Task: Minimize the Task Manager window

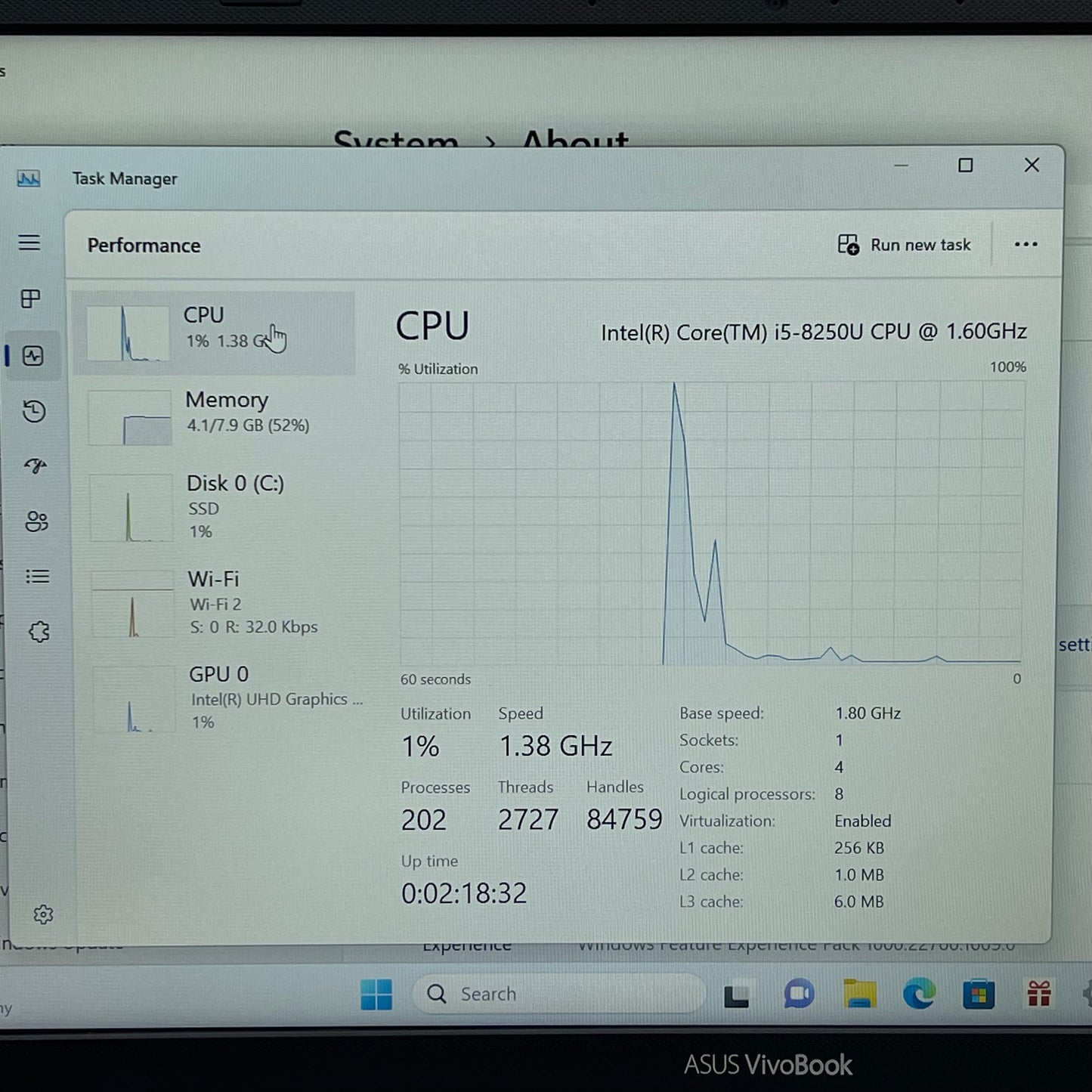Action: pos(901,165)
